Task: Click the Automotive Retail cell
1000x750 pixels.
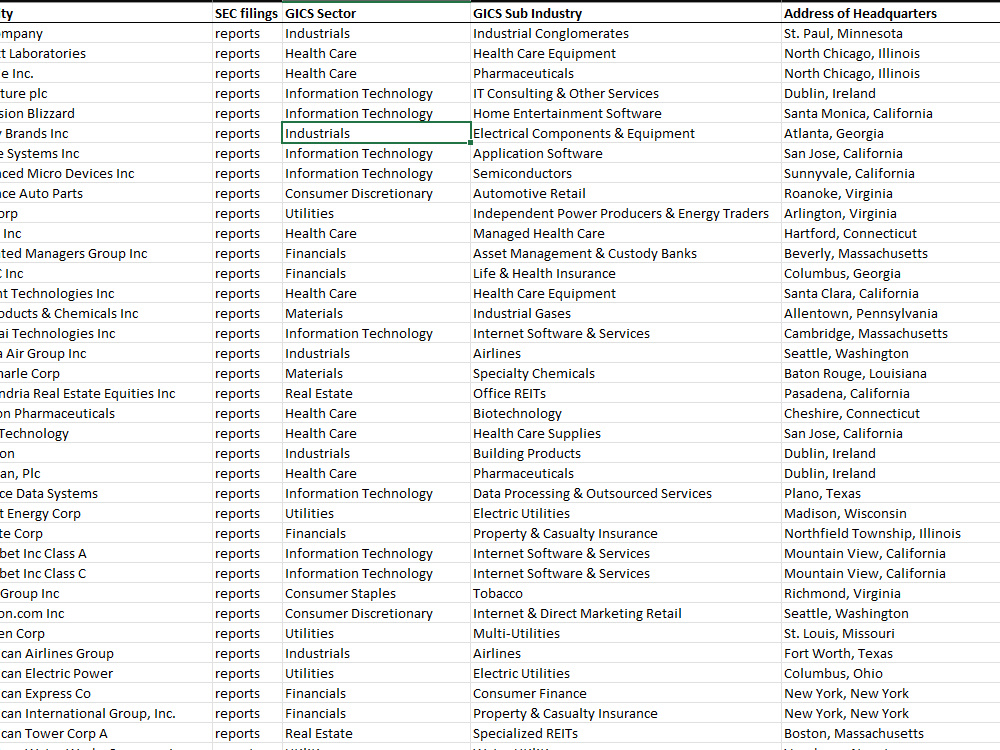Action: 625,193
